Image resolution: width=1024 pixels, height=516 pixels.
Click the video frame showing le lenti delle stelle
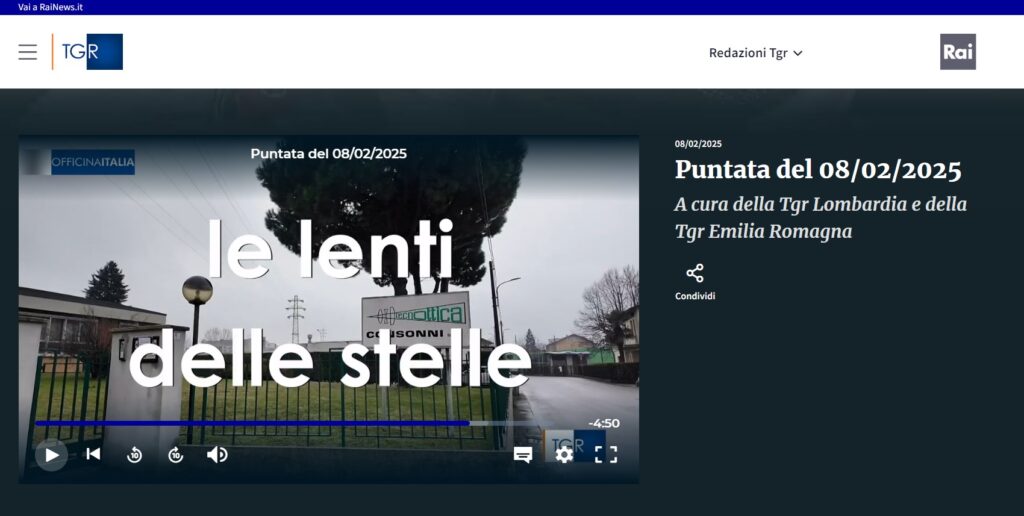[x=328, y=300]
